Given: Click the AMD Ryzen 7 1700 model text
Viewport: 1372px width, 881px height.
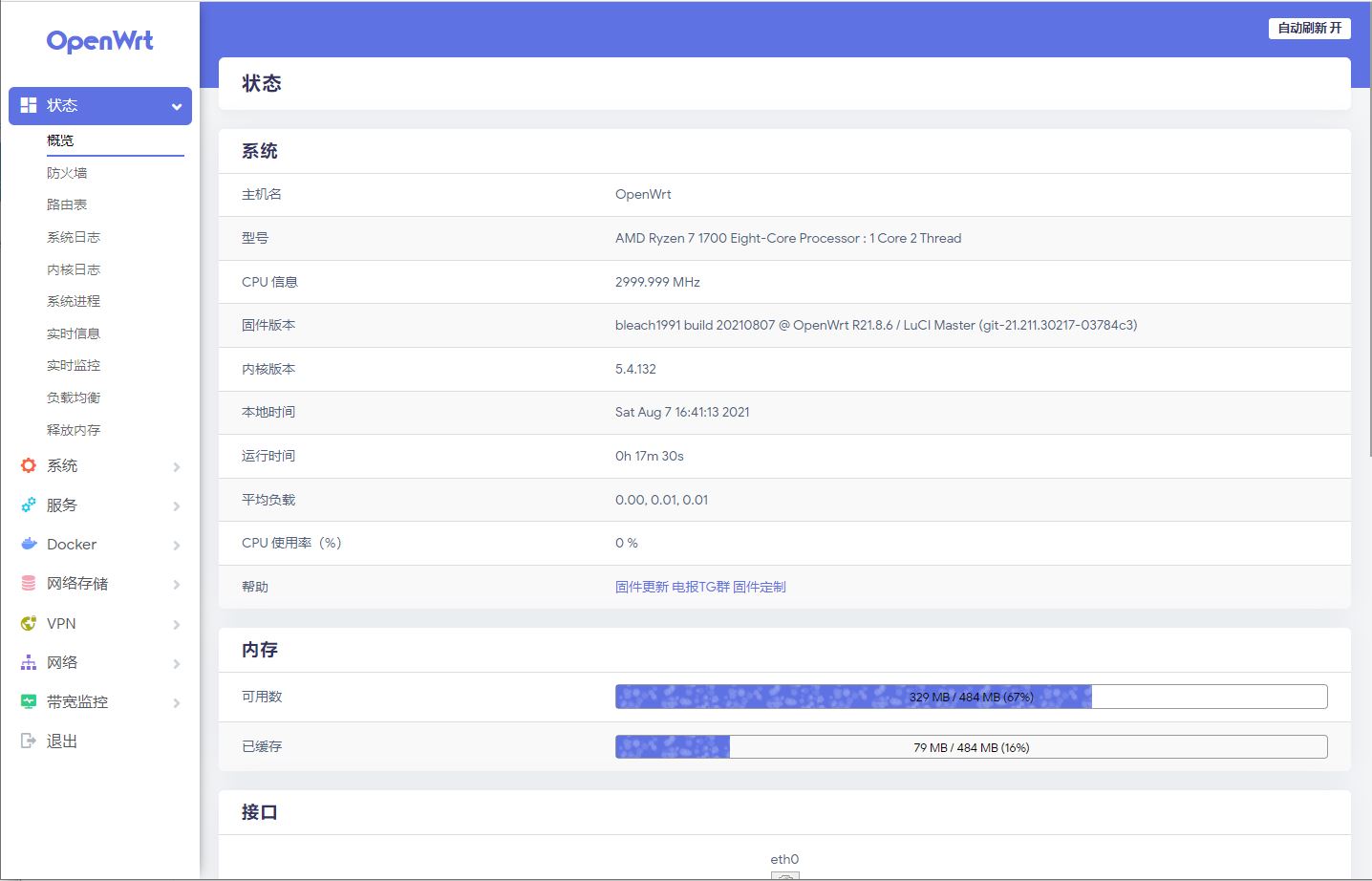Looking at the screenshot, I should coord(788,238).
